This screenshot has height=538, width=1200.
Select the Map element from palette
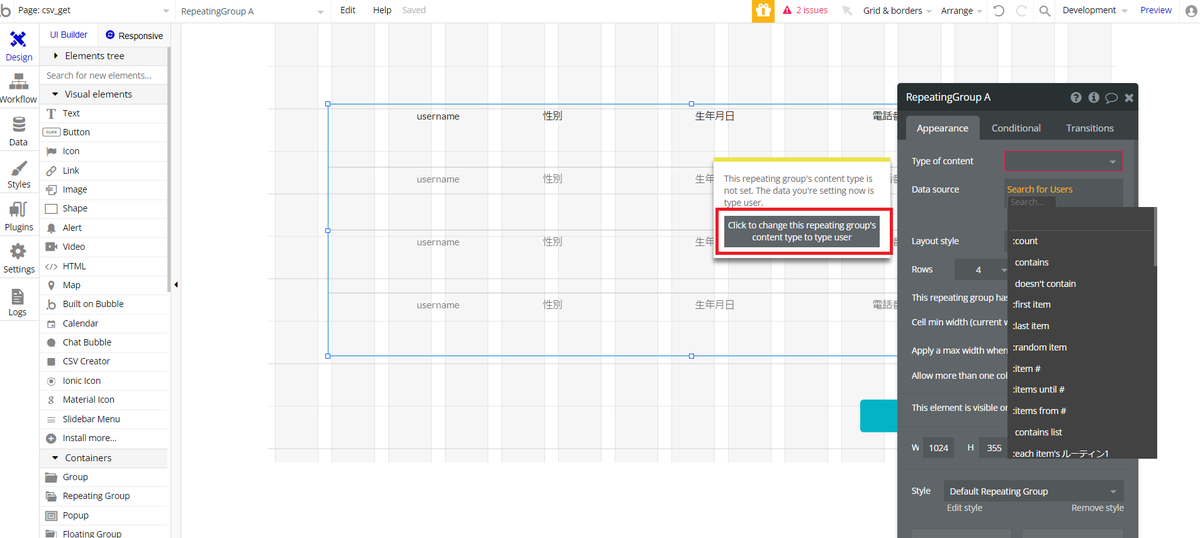[105, 285]
